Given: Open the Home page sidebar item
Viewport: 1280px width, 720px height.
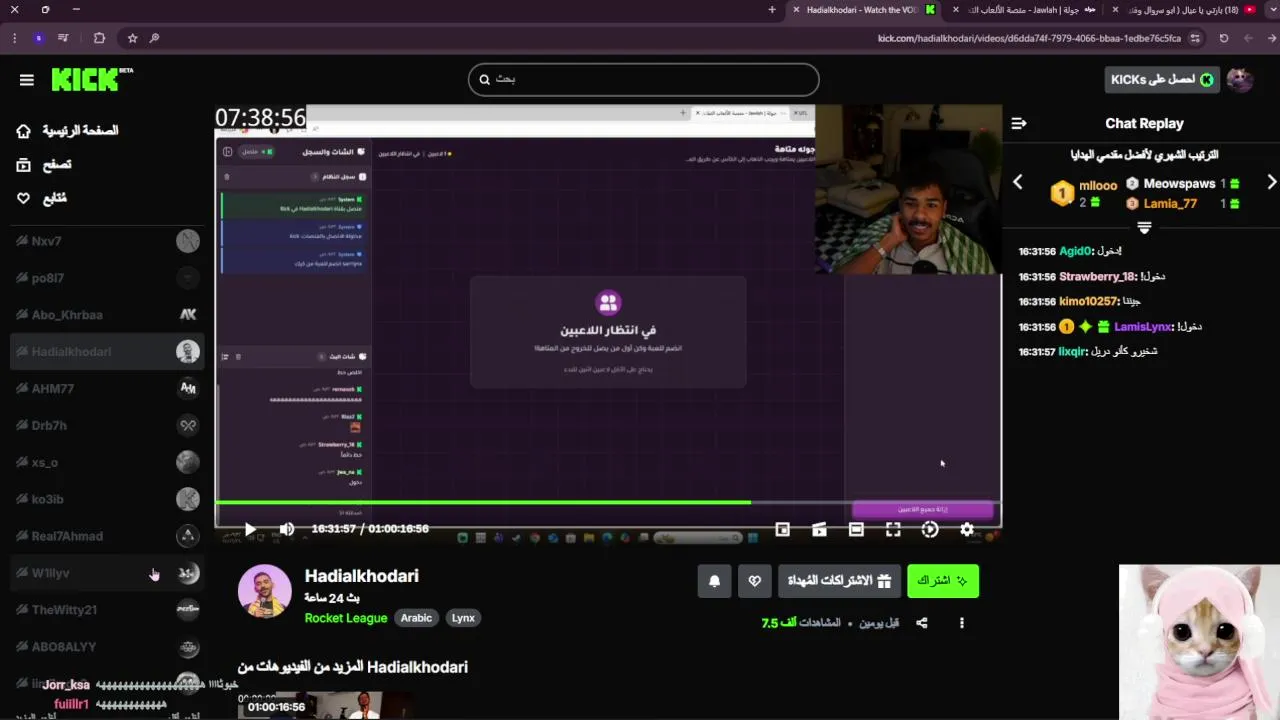Looking at the screenshot, I should coord(70,131).
